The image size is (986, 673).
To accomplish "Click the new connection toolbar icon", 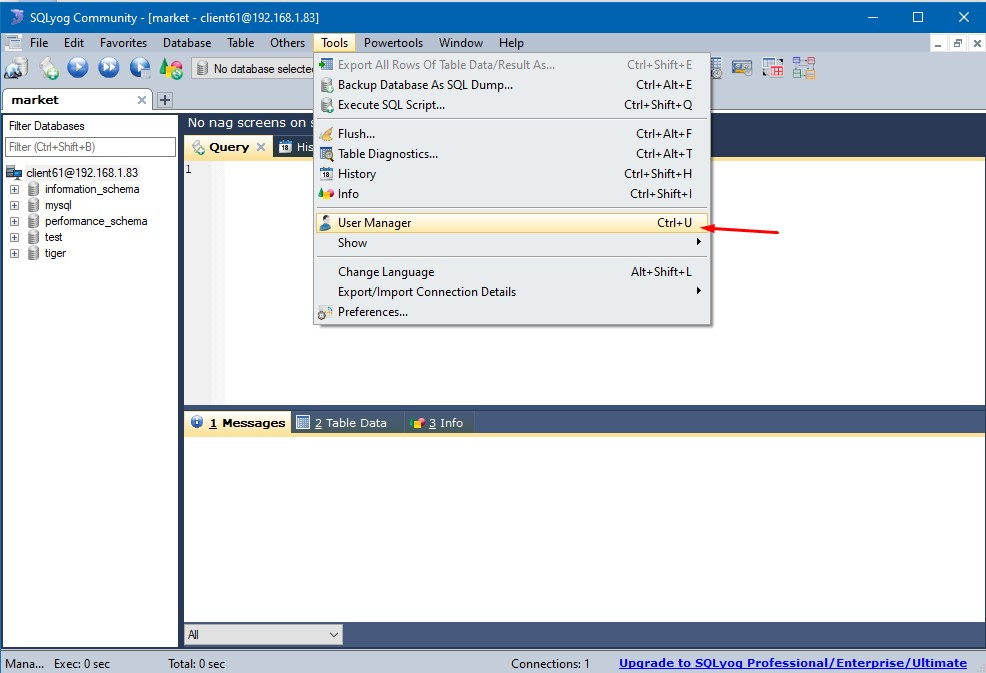I will (16, 68).
